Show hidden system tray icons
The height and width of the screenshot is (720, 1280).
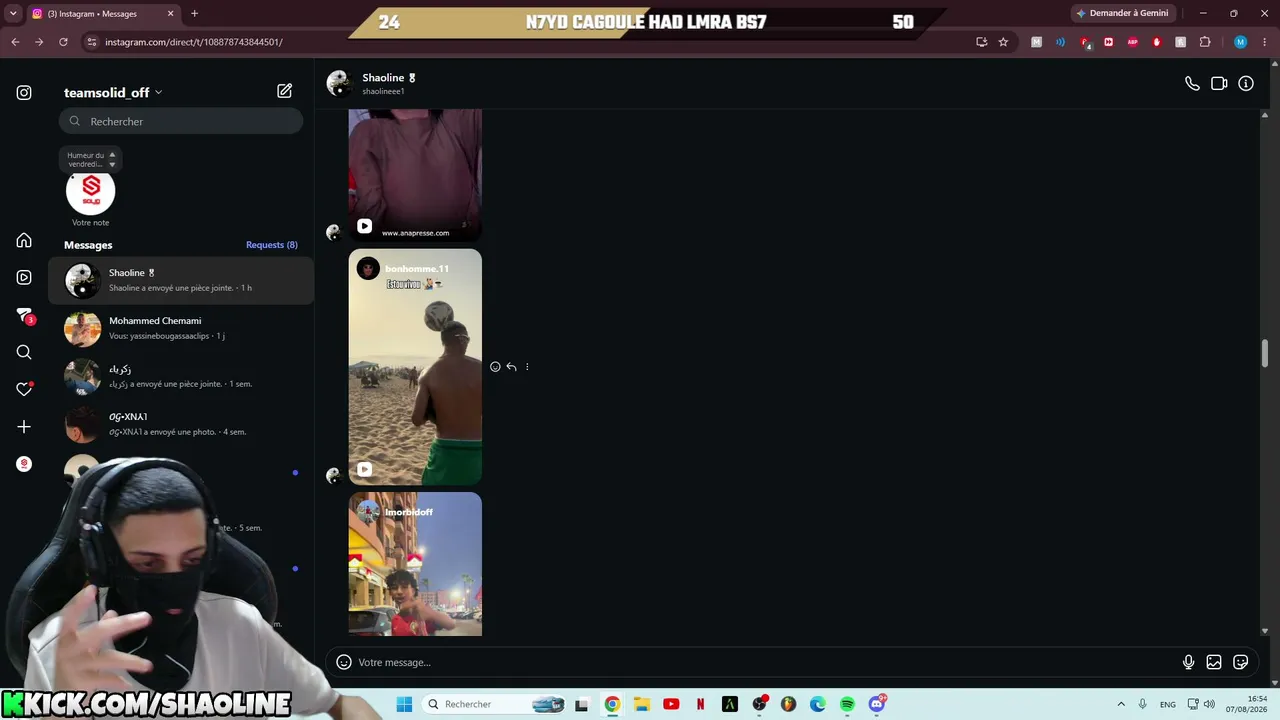pyautogui.click(x=1121, y=704)
